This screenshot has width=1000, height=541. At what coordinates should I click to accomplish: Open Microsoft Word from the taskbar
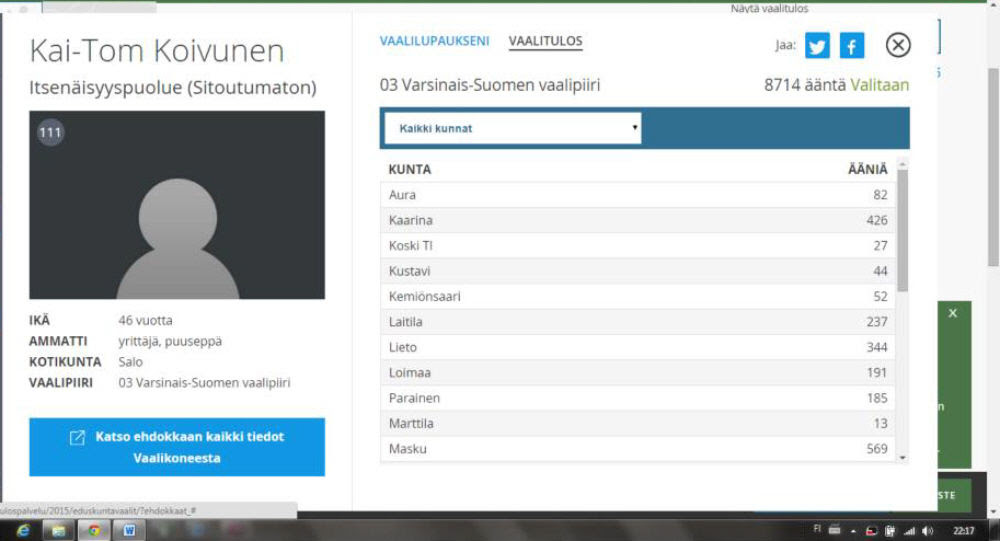129,530
